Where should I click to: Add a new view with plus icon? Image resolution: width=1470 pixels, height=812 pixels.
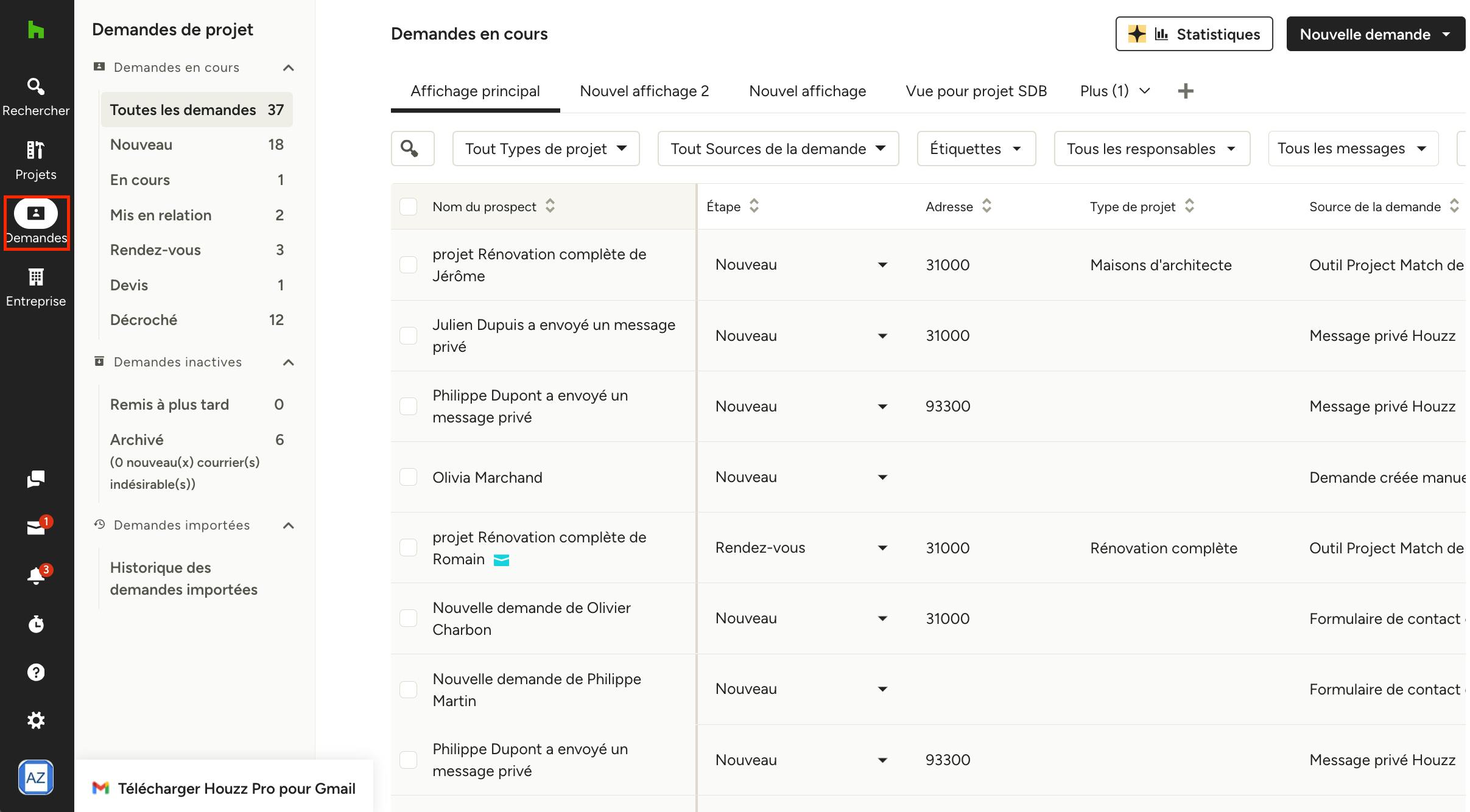1185,91
